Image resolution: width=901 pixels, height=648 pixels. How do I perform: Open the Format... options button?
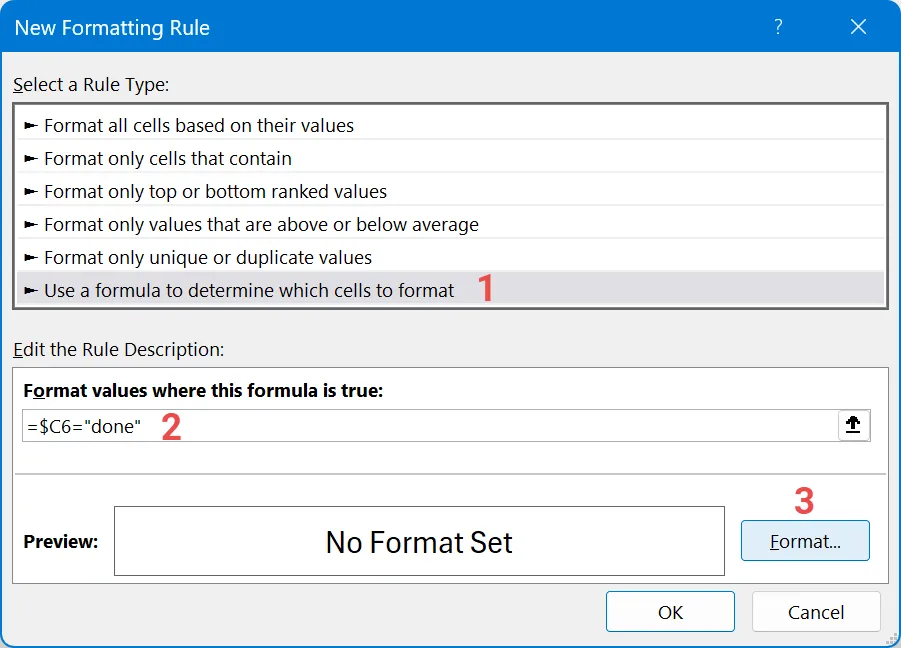[805, 541]
